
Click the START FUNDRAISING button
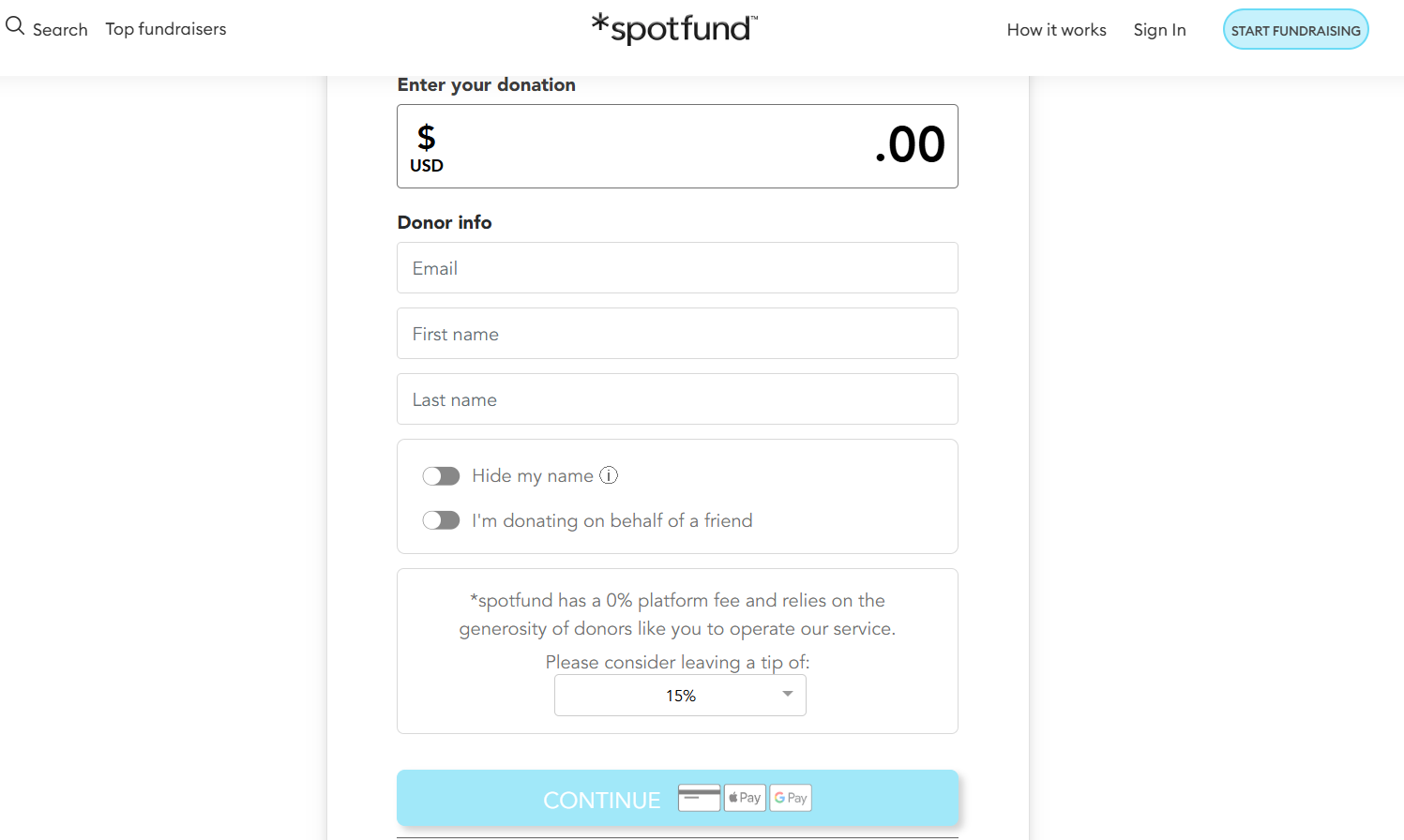[1295, 29]
